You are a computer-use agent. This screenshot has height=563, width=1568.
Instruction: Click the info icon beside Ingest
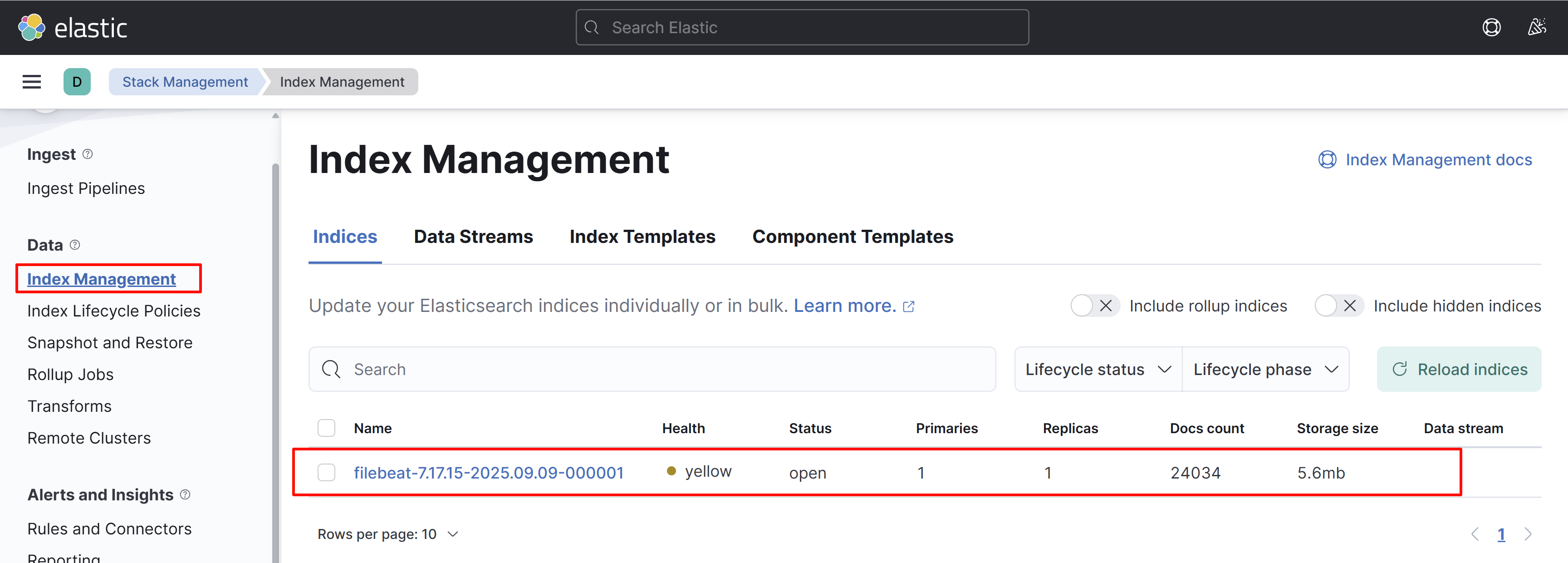[x=88, y=154]
